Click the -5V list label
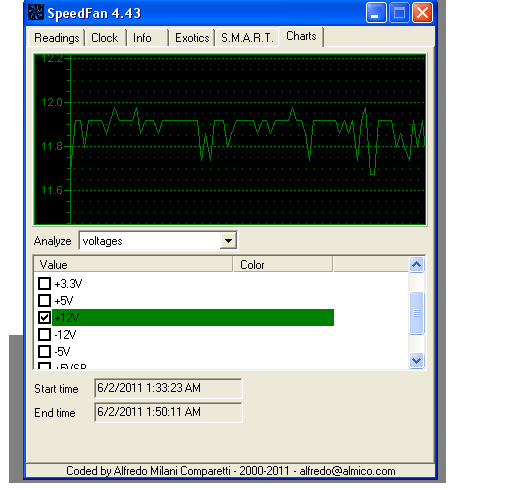Image resolution: width=512 pixels, height=490 pixels. click(x=62, y=351)
